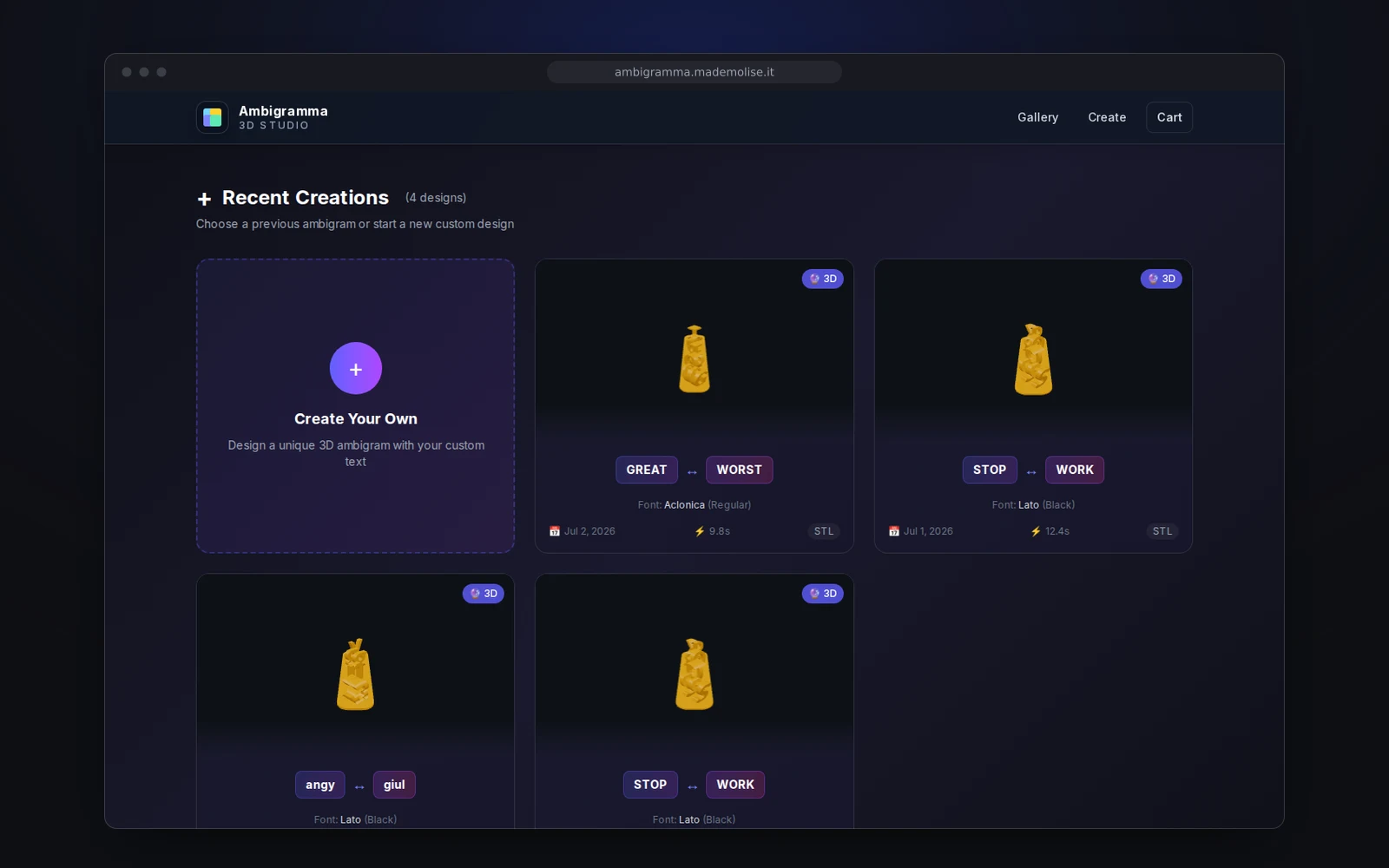The width and height of the screenshot is (1389, 868).
Task: Click the GREAT word tag
Action: [647, 470]
